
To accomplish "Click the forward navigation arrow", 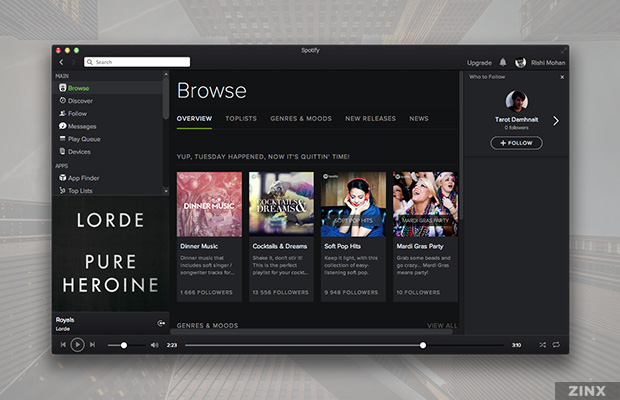I will (x=73, y=62).
